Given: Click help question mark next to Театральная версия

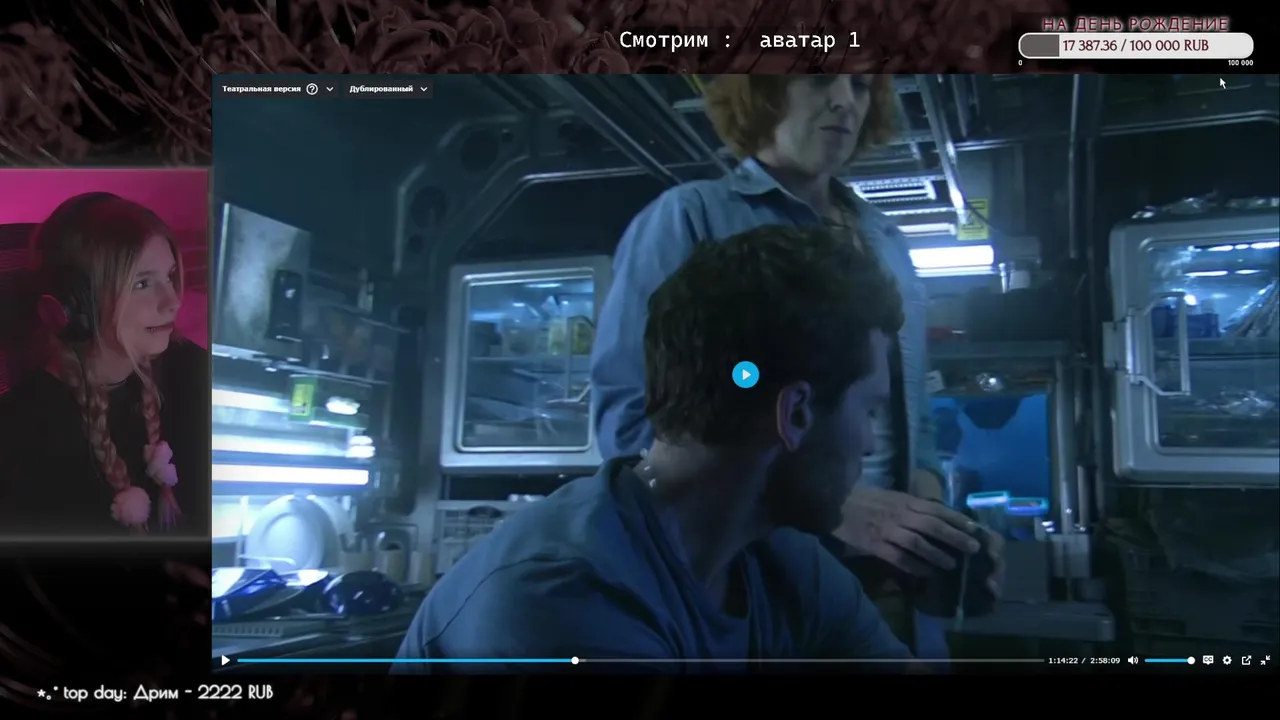Looking at the screenshot, I should (x=312, y=89).
